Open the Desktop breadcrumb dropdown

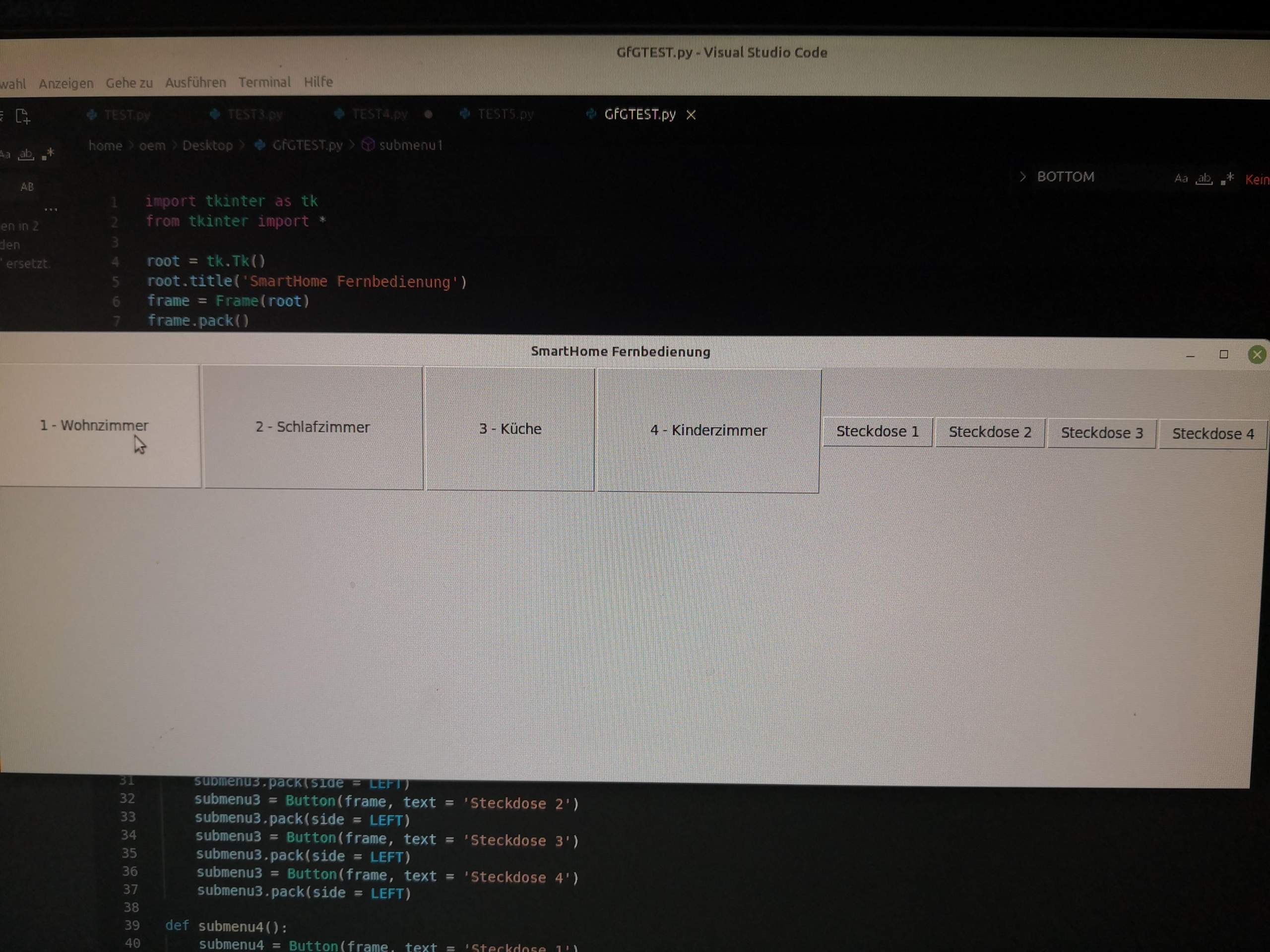click(207, 145)
